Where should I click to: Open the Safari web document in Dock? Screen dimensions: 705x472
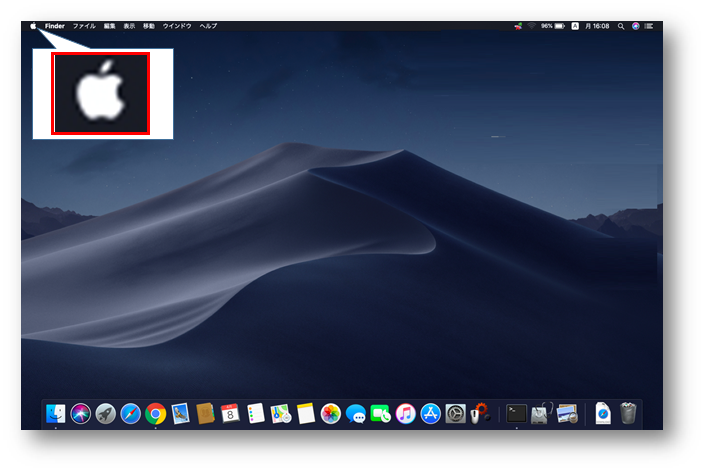click(603, 414)
